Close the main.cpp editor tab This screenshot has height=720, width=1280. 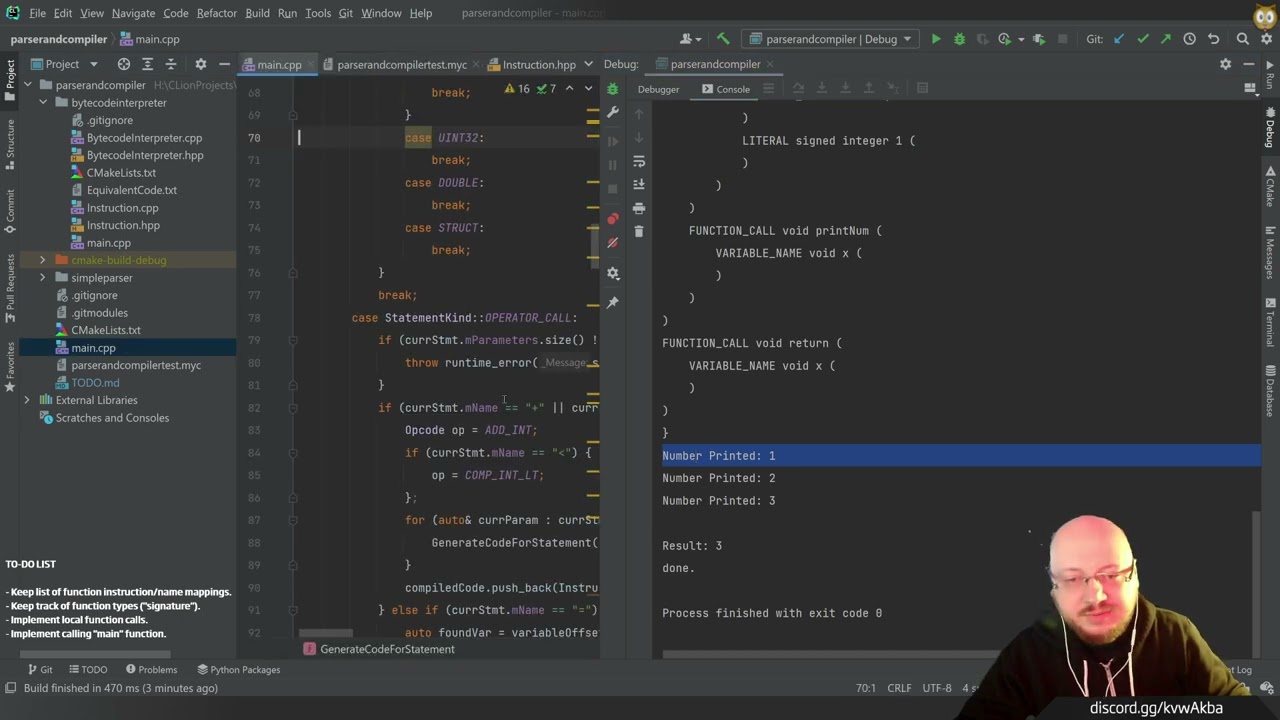pos(313,65)
